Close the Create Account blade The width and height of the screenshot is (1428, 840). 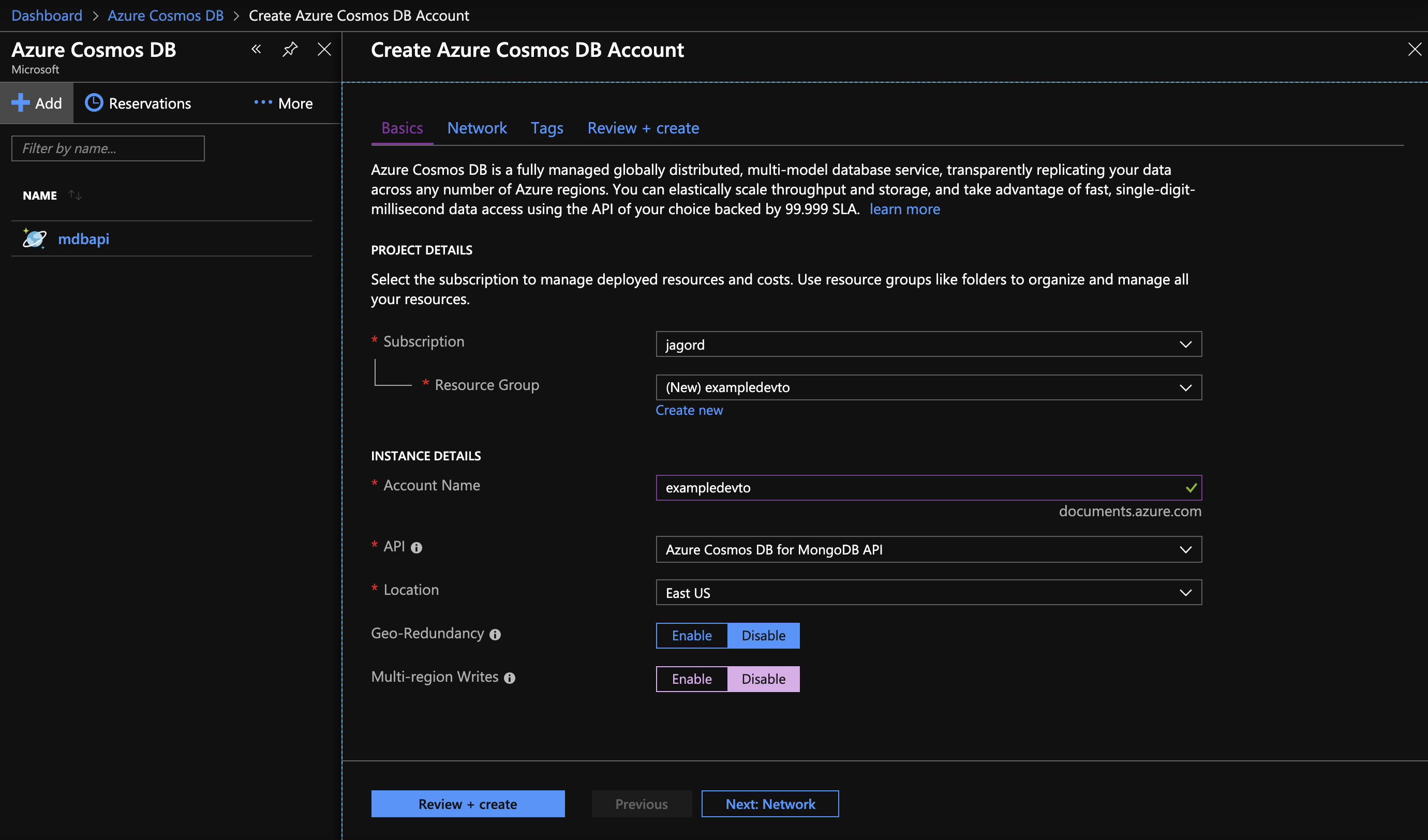(x=1415, y=49)
